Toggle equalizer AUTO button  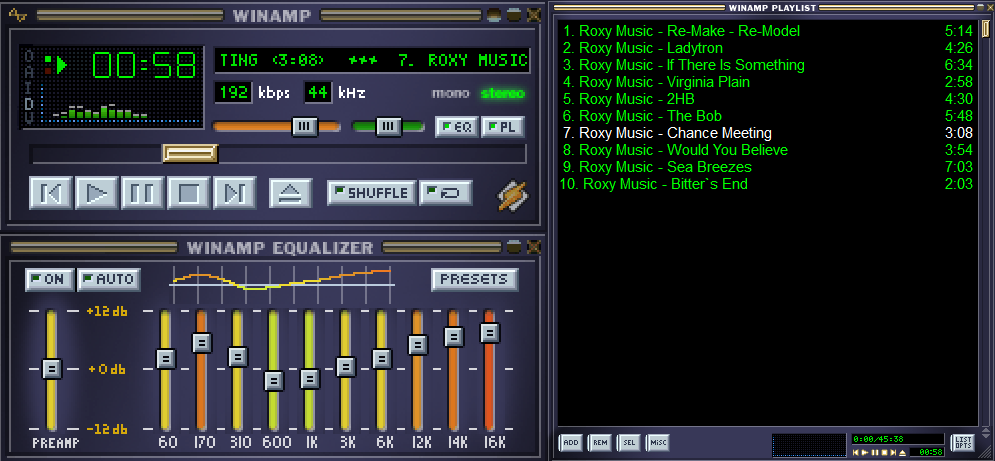[109, 279]
